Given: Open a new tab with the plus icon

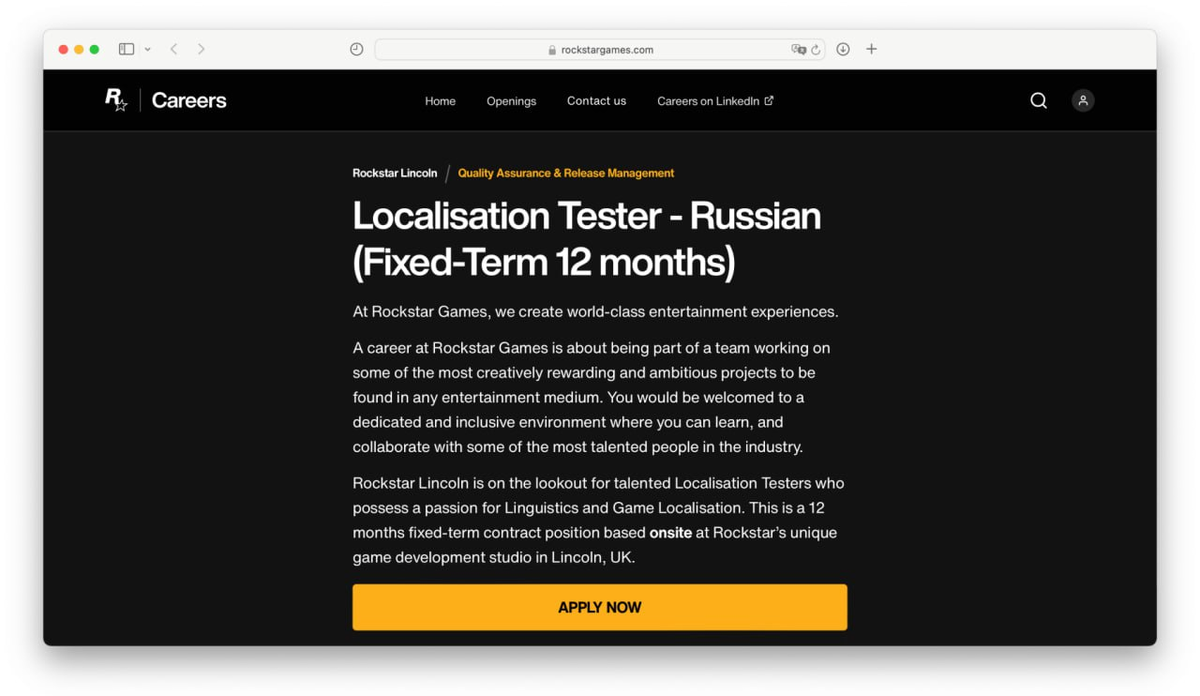Looking at the screenshot, I should (871, 49).
